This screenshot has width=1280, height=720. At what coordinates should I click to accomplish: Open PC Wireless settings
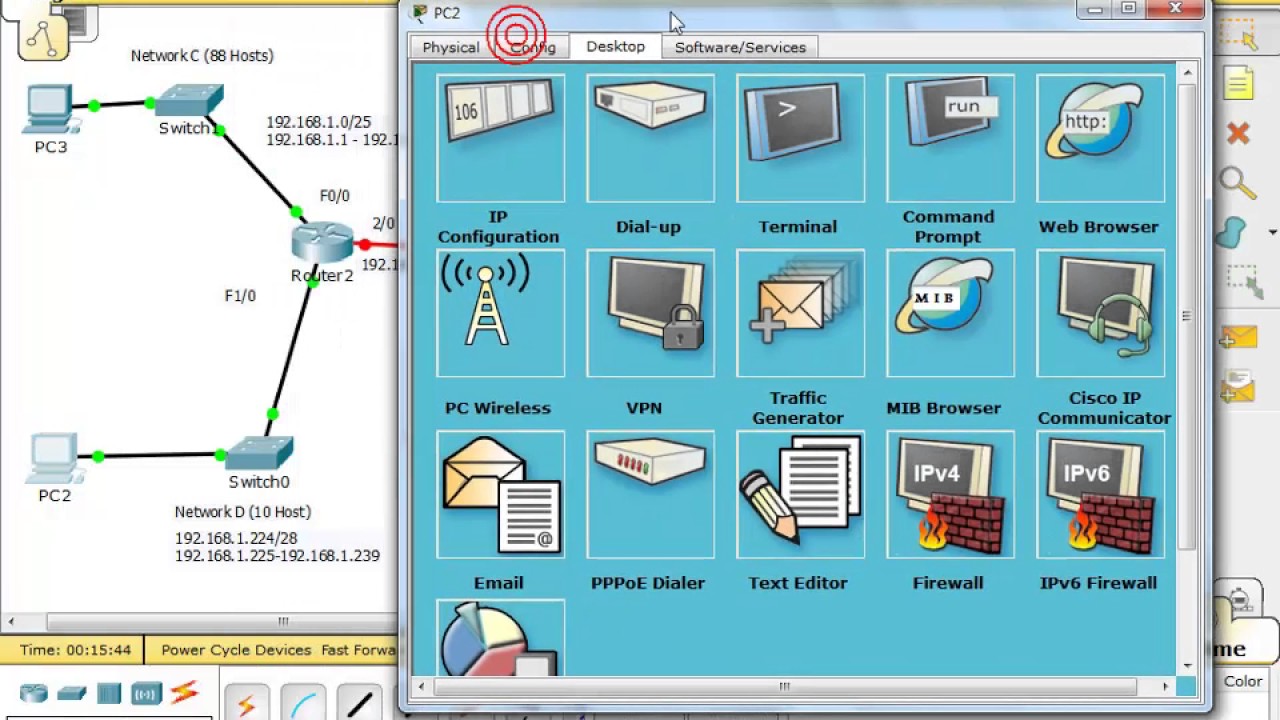[500, 313]
